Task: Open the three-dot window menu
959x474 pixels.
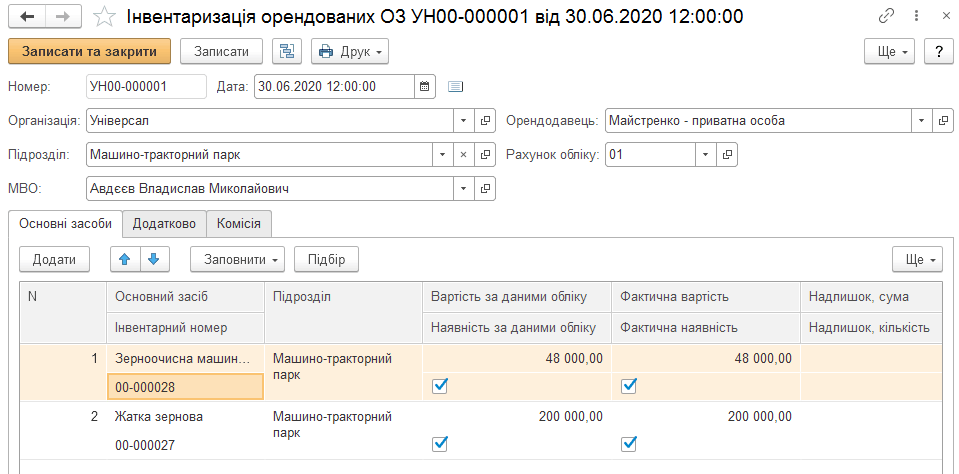Action: (916, 17)
